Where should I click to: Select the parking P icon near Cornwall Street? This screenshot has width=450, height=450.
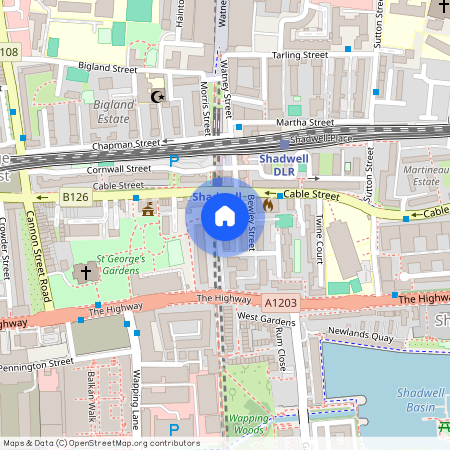(174, 161)
